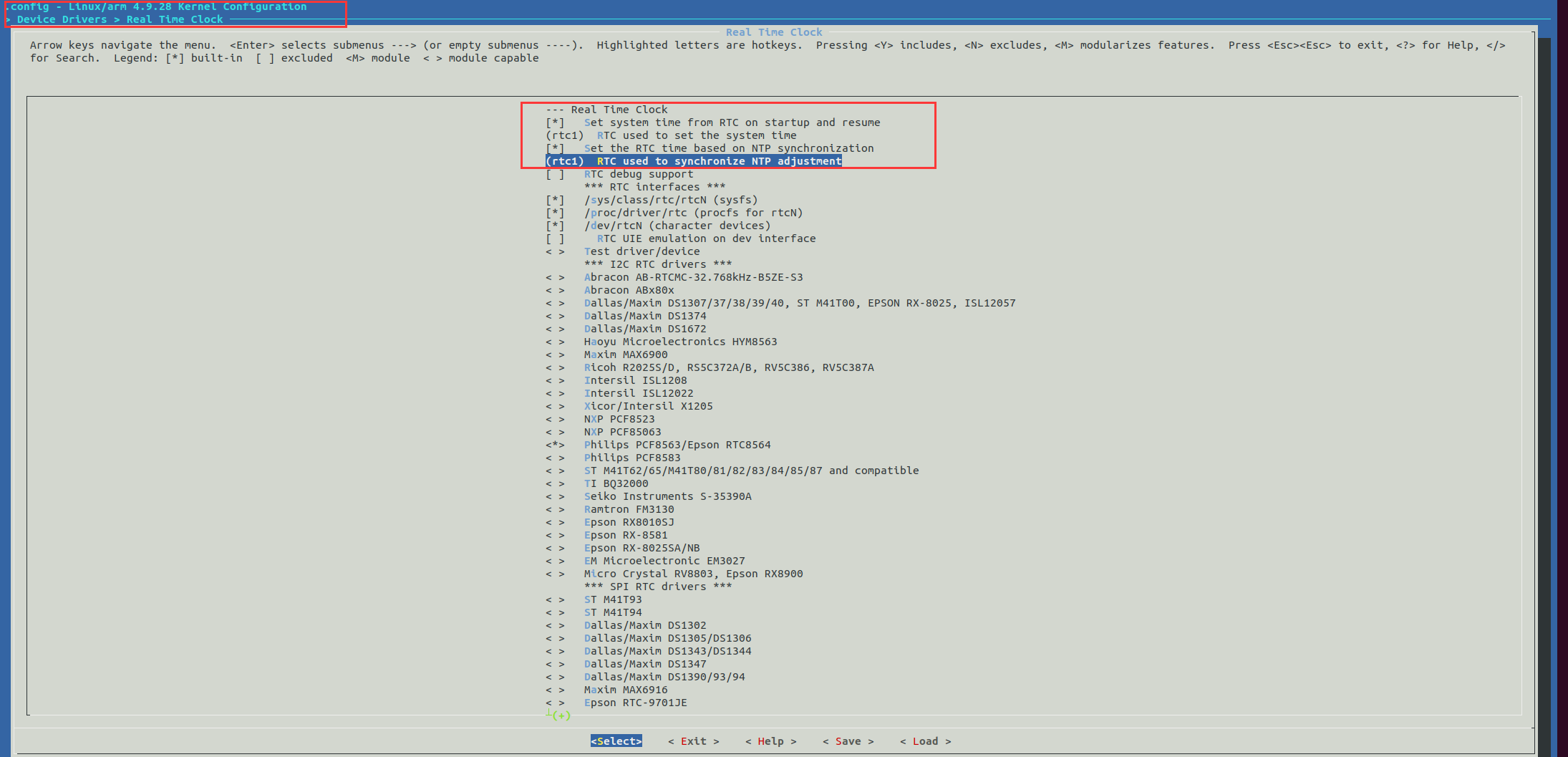Toggle the /sys/class/rtc/rtcN (sysfs) interface option
The height and width of the screenshot is (757, 1568).
coord(652,200)
